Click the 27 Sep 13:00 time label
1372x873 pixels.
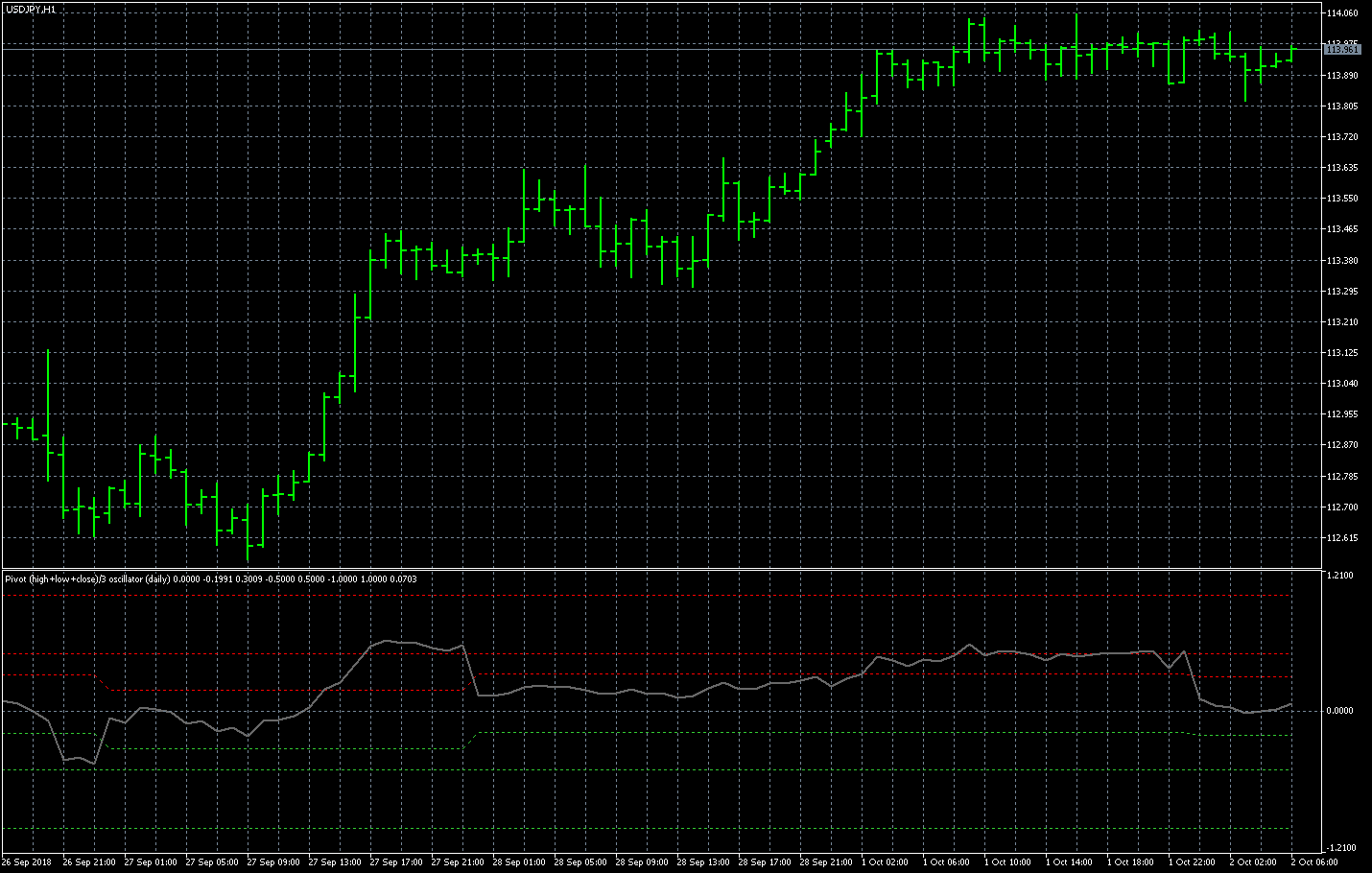pos(335,862)
